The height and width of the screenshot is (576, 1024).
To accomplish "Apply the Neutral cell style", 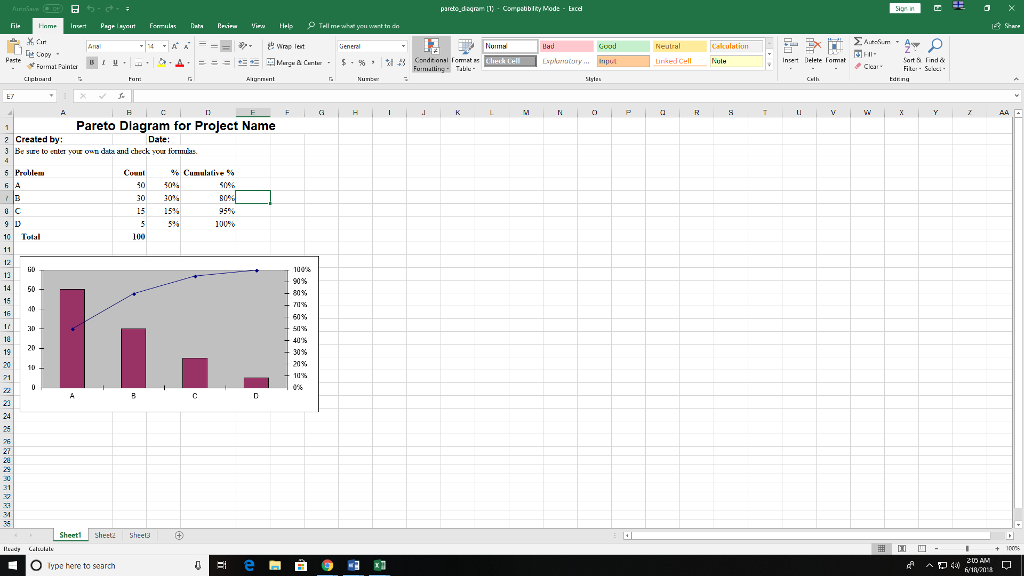I will point(680,46).
